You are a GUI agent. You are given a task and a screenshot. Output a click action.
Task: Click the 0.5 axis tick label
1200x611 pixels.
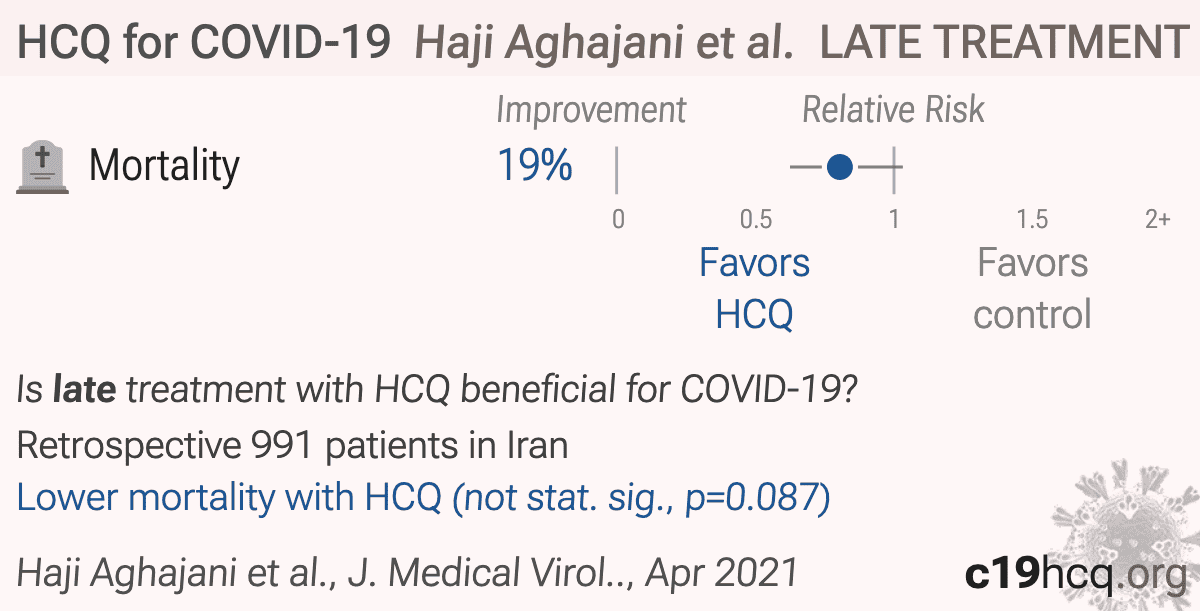tap(755, 219)
